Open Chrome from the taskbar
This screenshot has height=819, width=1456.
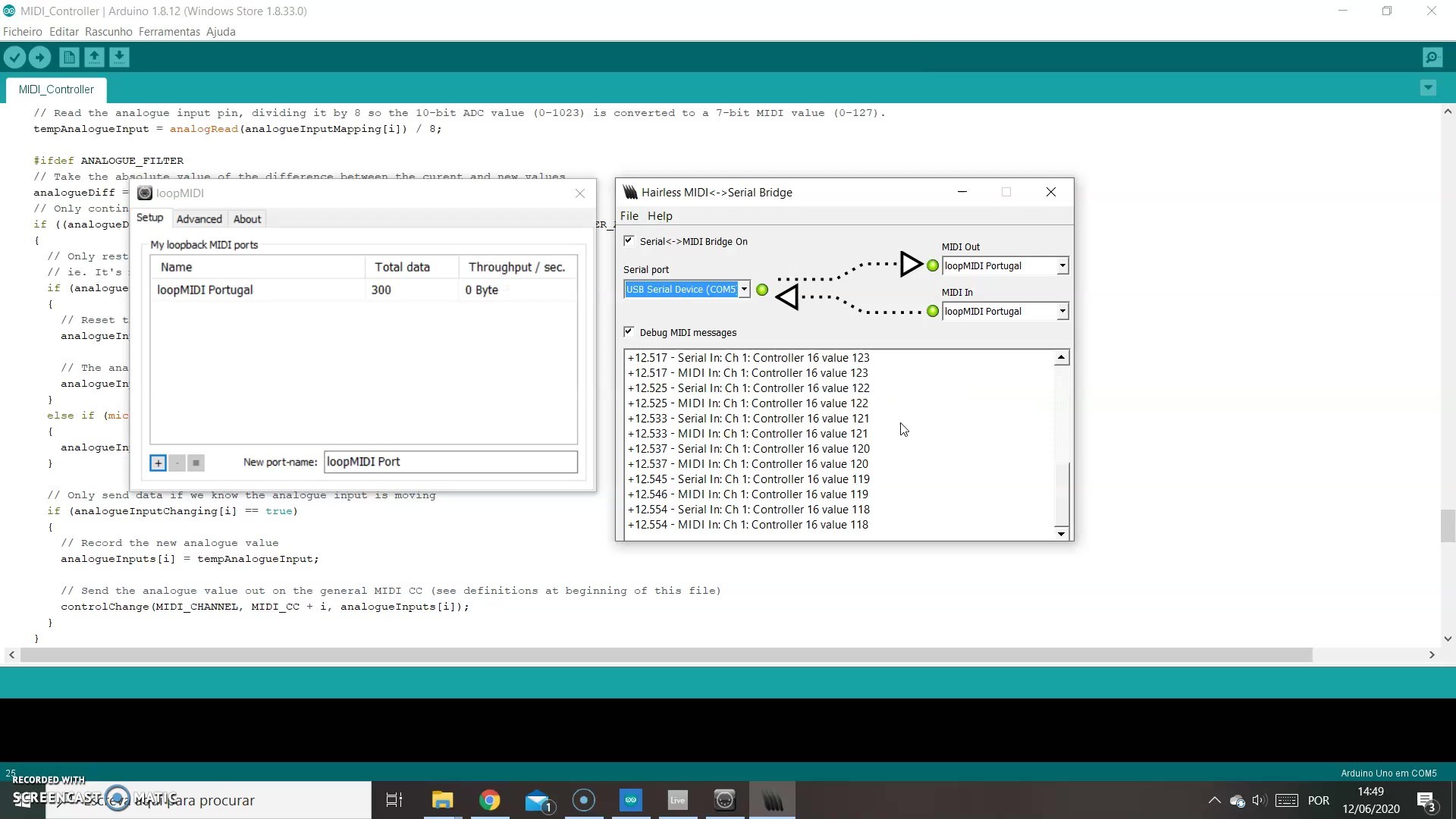[490, 800]
